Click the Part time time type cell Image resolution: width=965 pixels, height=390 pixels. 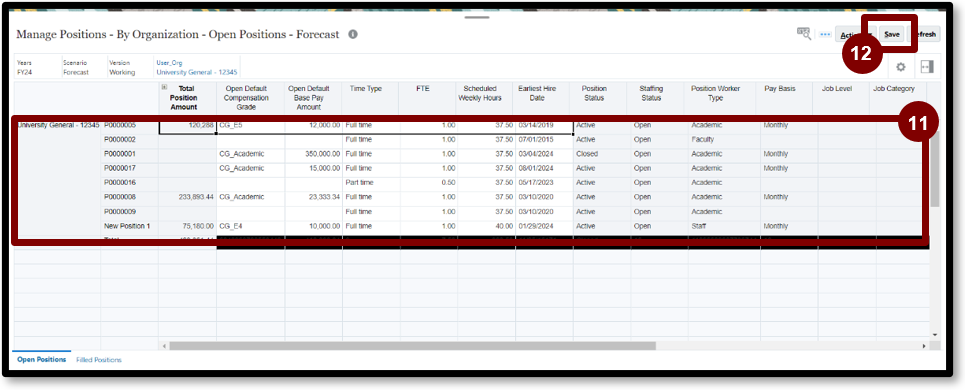point(370,183)
